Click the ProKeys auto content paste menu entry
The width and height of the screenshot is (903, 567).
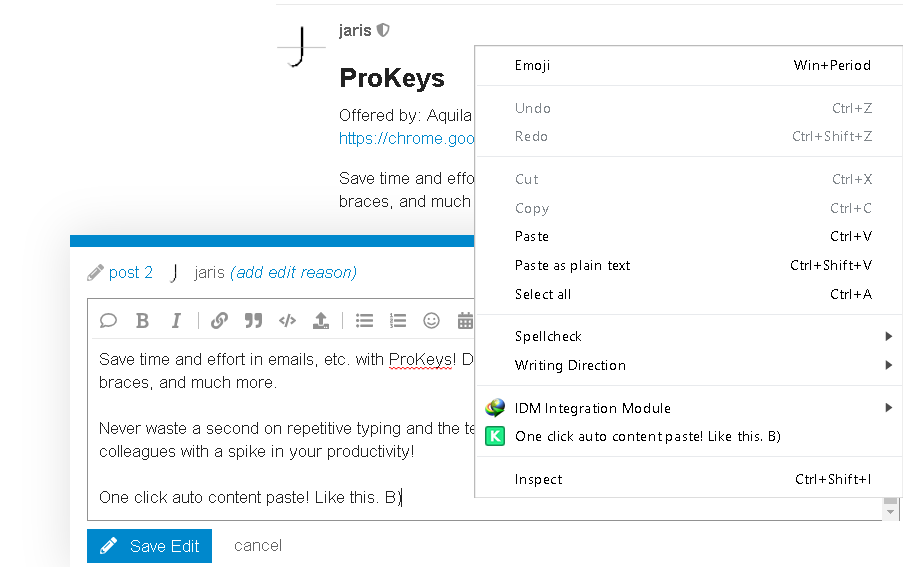[x=647, y=436]
